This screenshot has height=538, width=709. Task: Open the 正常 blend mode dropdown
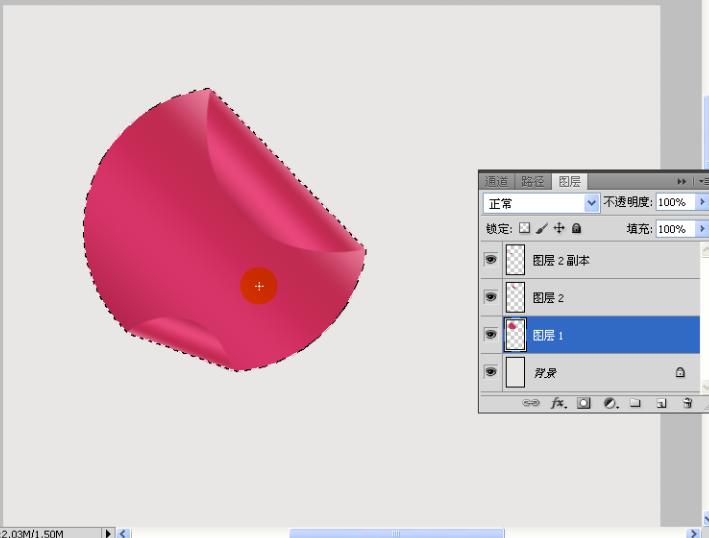(541, 203)
